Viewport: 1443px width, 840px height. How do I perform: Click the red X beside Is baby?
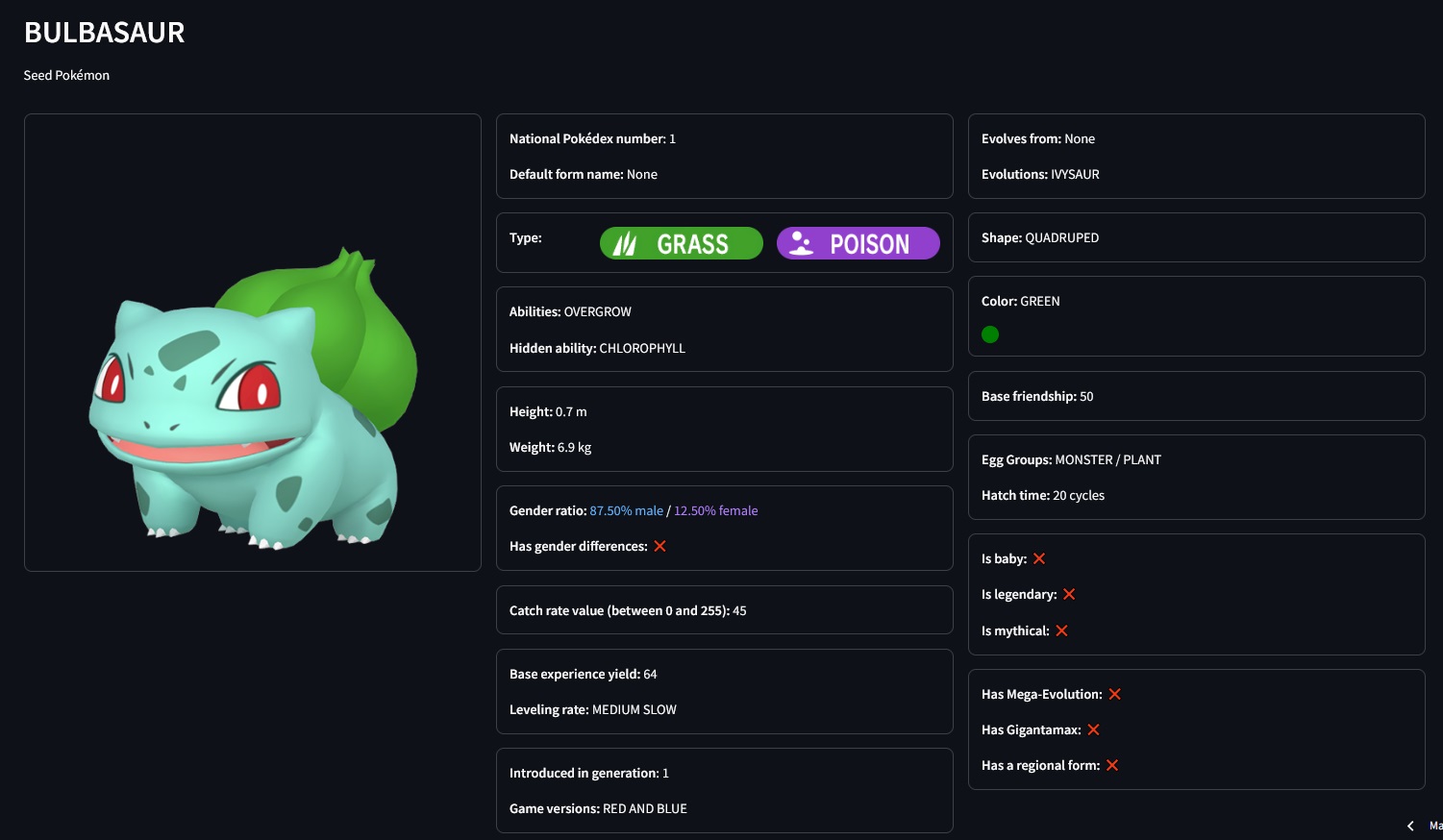click(1039, 558)
